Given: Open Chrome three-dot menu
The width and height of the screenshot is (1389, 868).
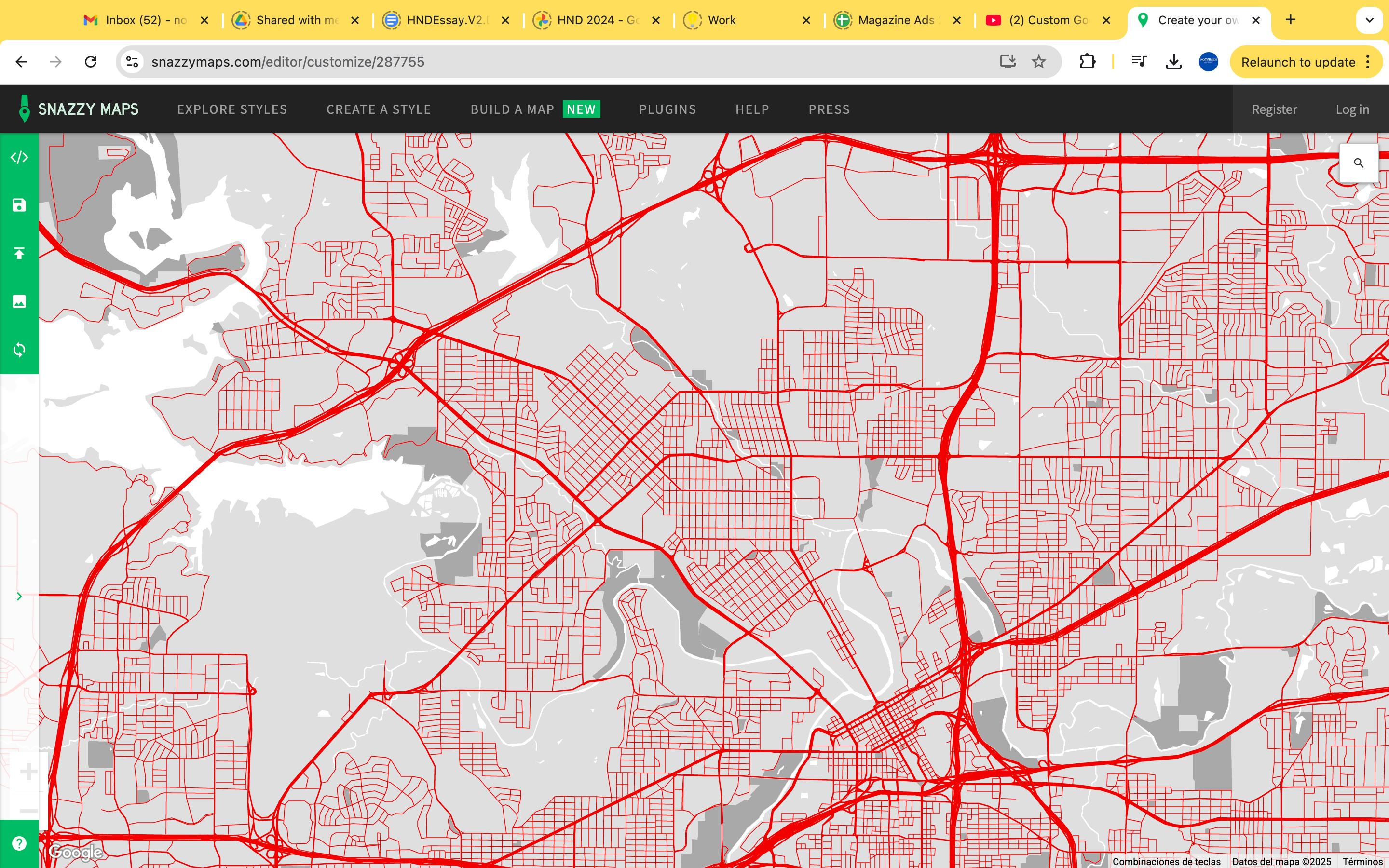Looking at the screenshot, I should [1368, 62].
